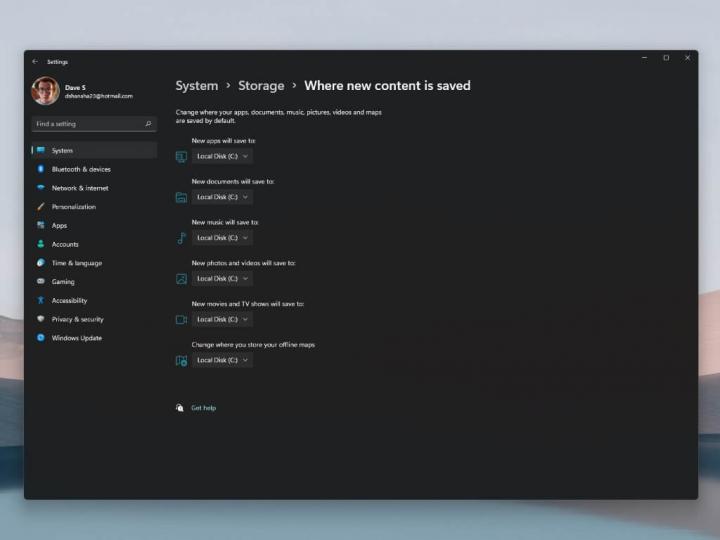Viewport: 720px width, 540px height.
Task: Click Storage in the breadcrumb
Action: coord(261,86)
